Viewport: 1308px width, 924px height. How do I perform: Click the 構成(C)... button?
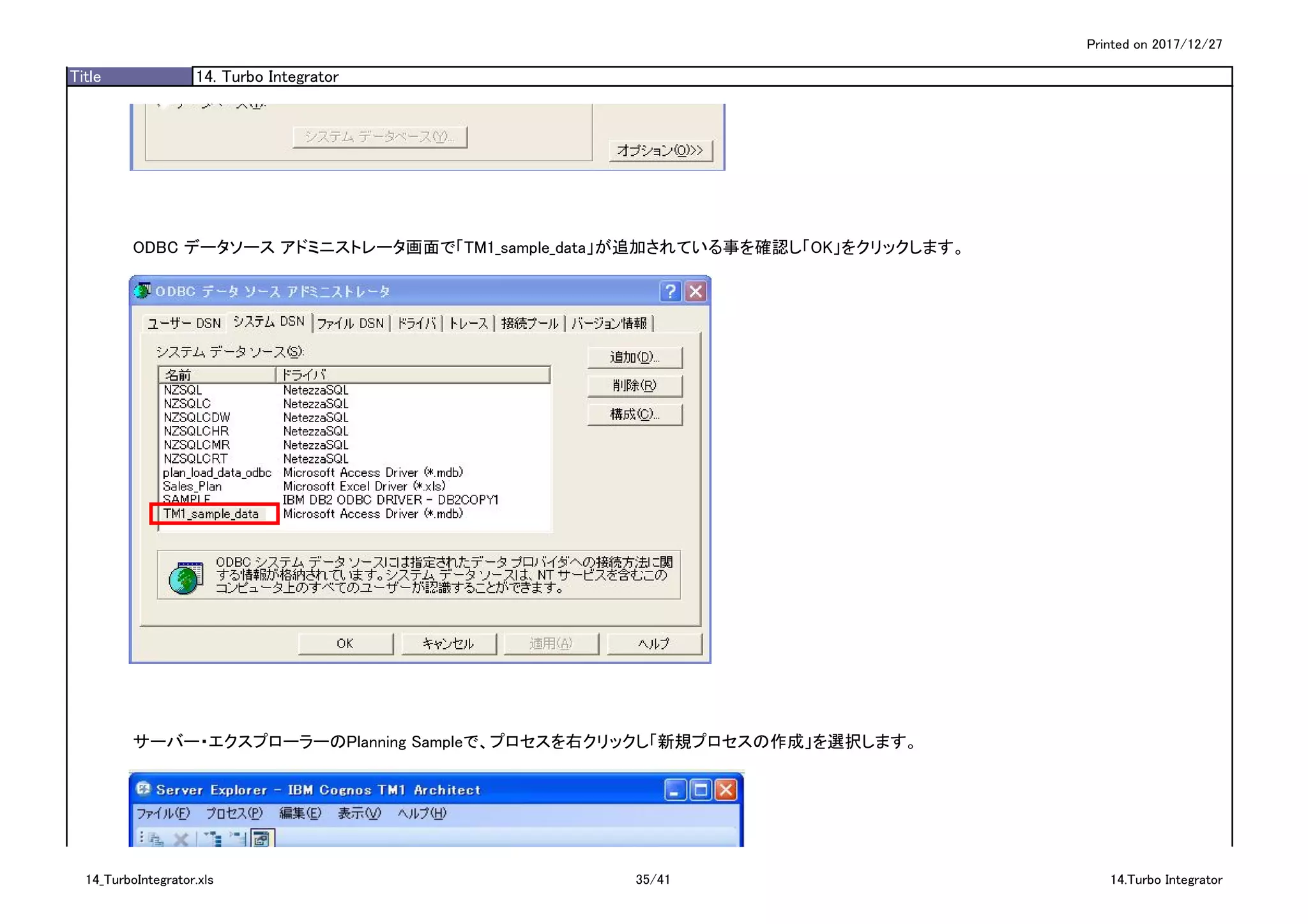pyautogui.click(x=635, y=414)
